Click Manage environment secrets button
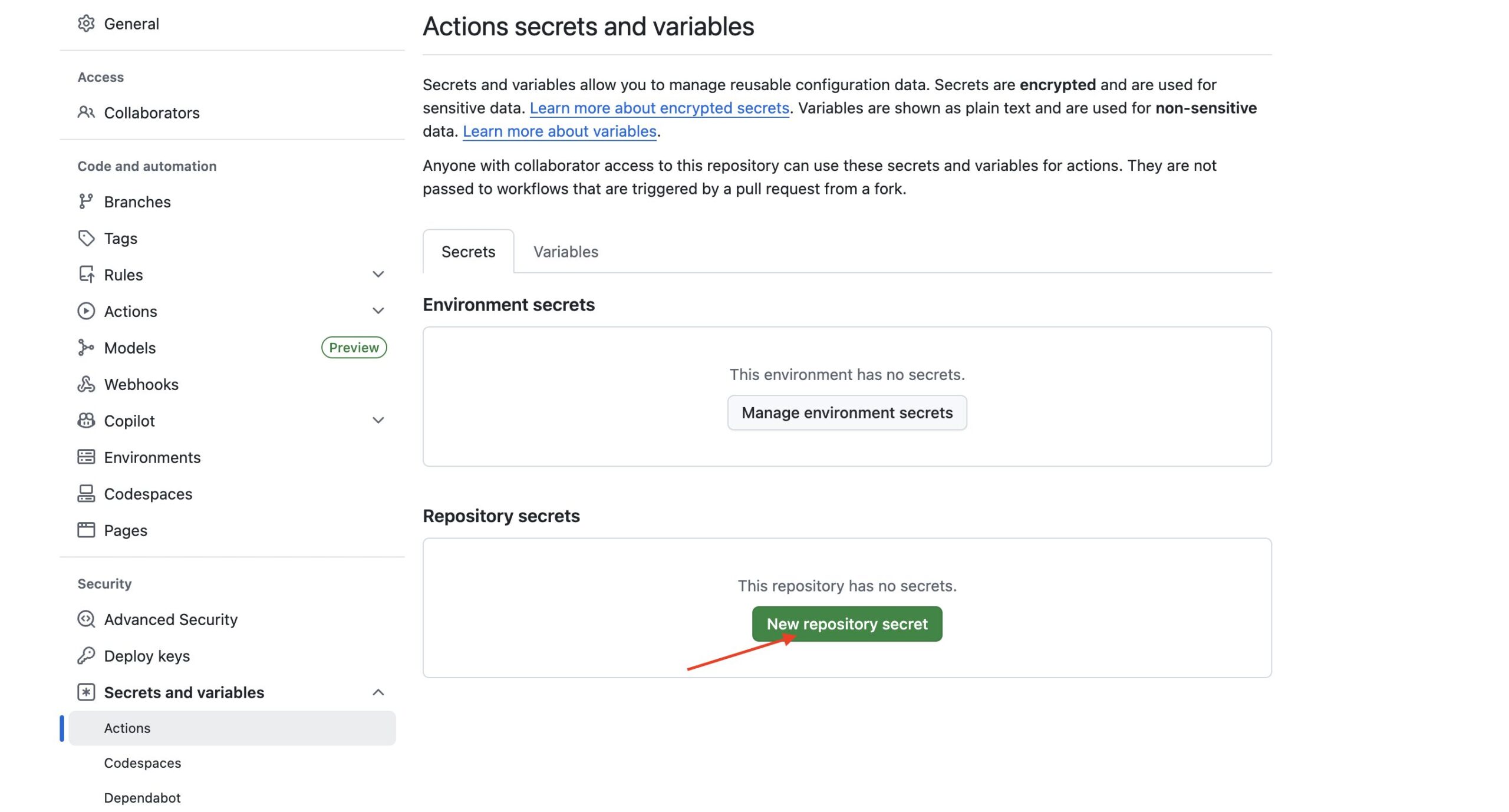Viewport: 1509px width, 812px height. click(x=846, y=412)
